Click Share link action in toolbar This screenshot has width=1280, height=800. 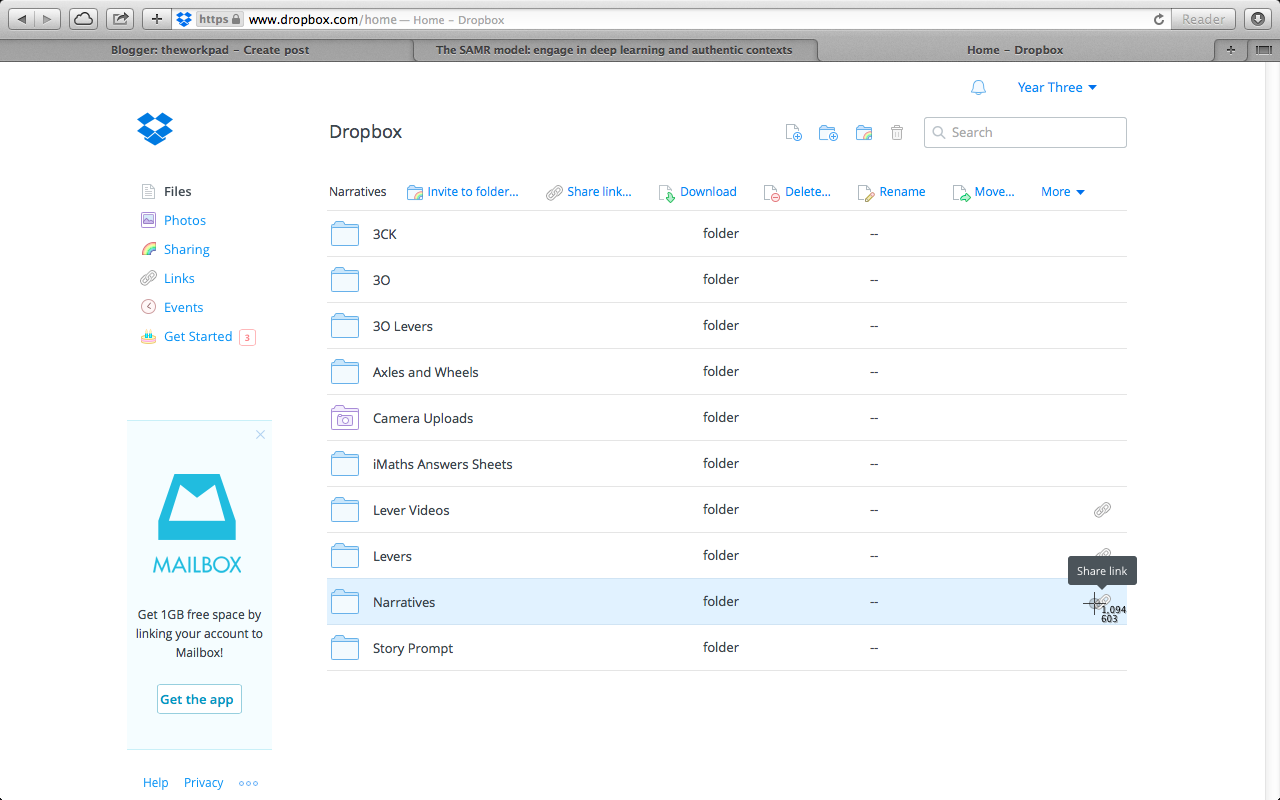(589, 192)
